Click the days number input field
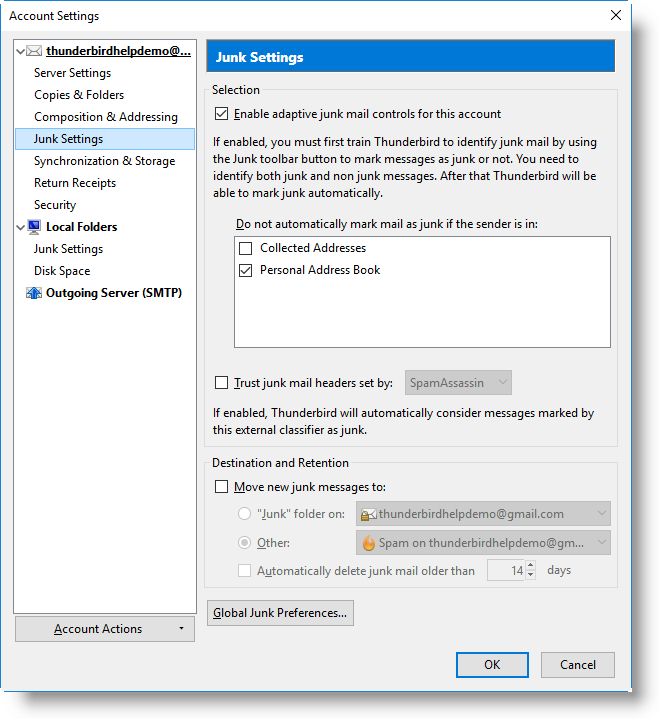 tap(506, 570)
